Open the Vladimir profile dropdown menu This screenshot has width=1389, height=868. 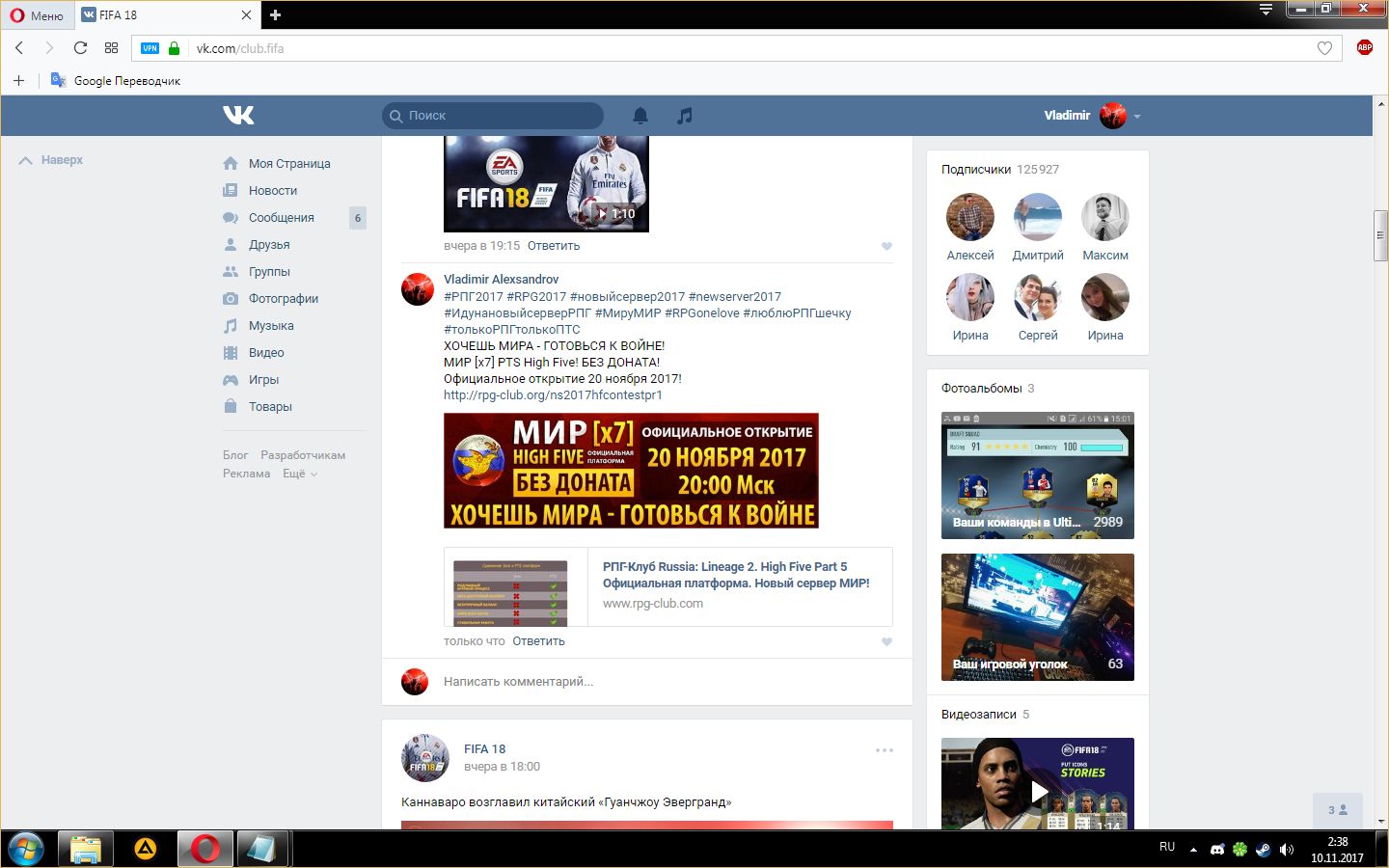[x=1092, y=116]
